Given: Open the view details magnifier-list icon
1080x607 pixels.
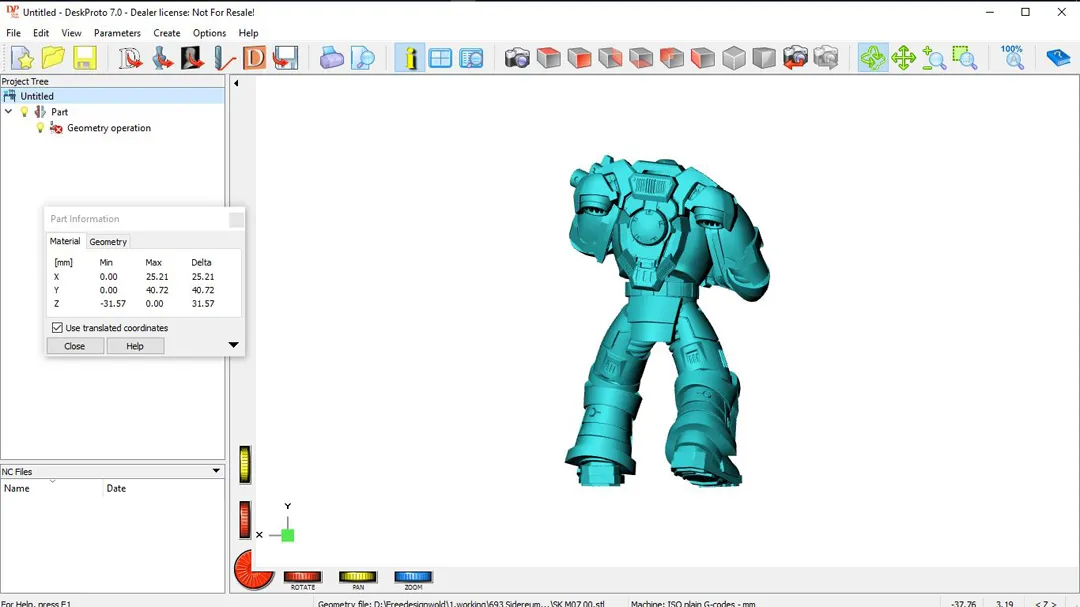Looking at the screenshot, I should (471, 58).
